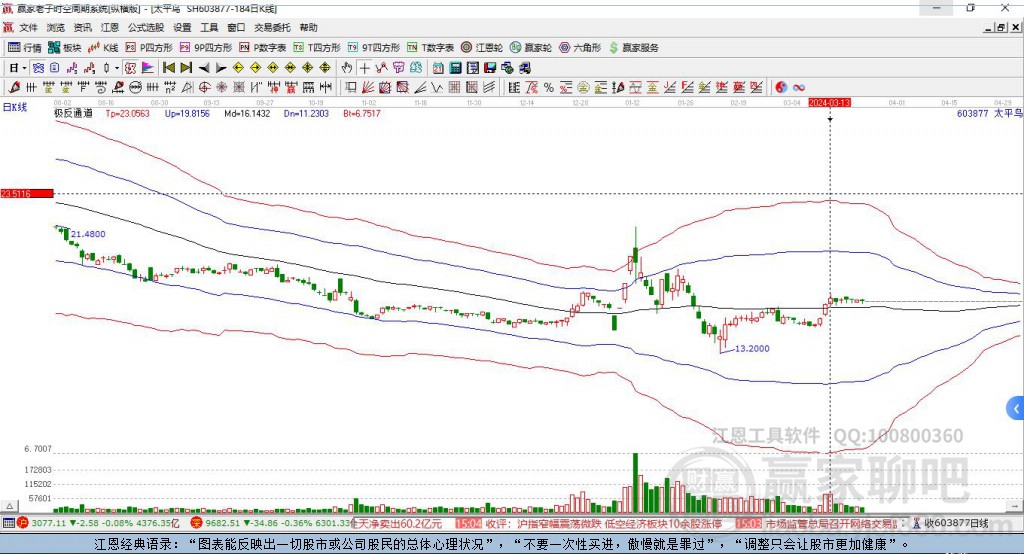Viewport: 1024px width, 554px height.
Task: Open the 资讯 menu
Action: coord(82,27)
